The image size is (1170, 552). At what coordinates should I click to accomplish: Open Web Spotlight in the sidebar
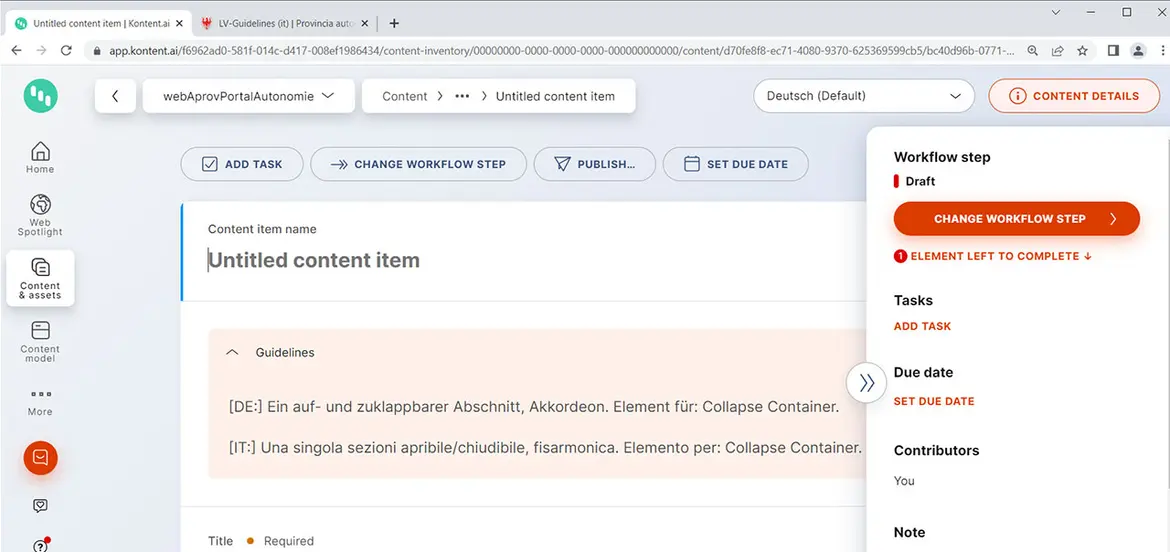(40, 213)
